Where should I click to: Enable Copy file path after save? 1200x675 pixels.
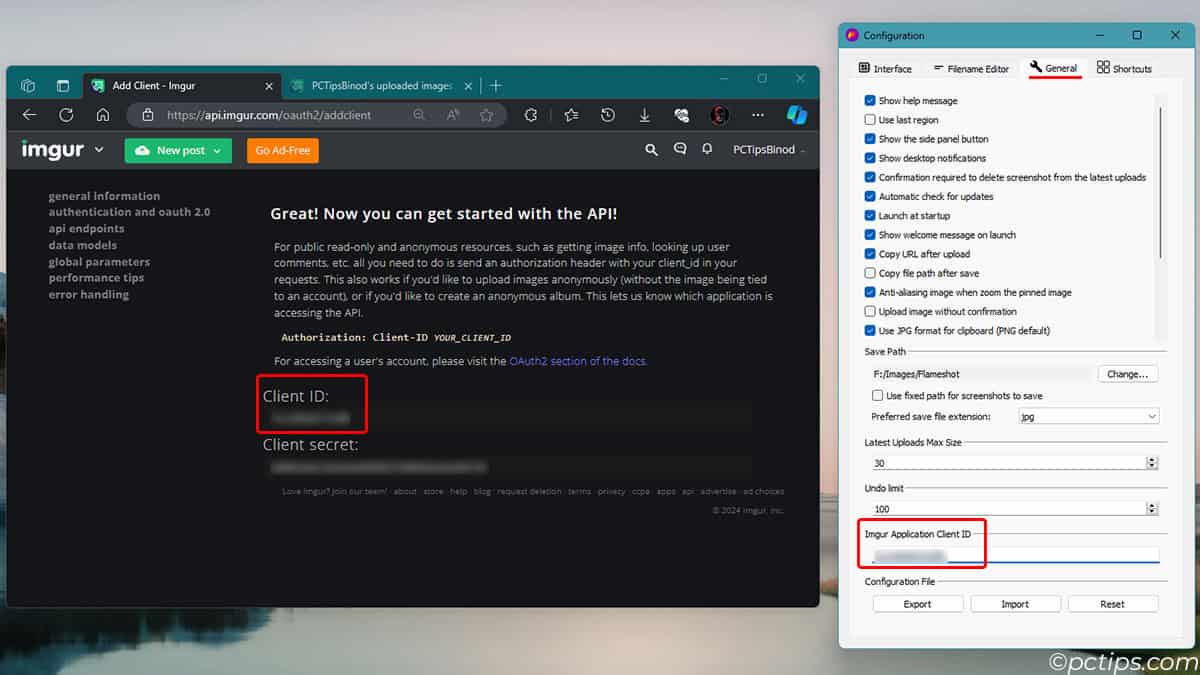(x=870, y=272)
